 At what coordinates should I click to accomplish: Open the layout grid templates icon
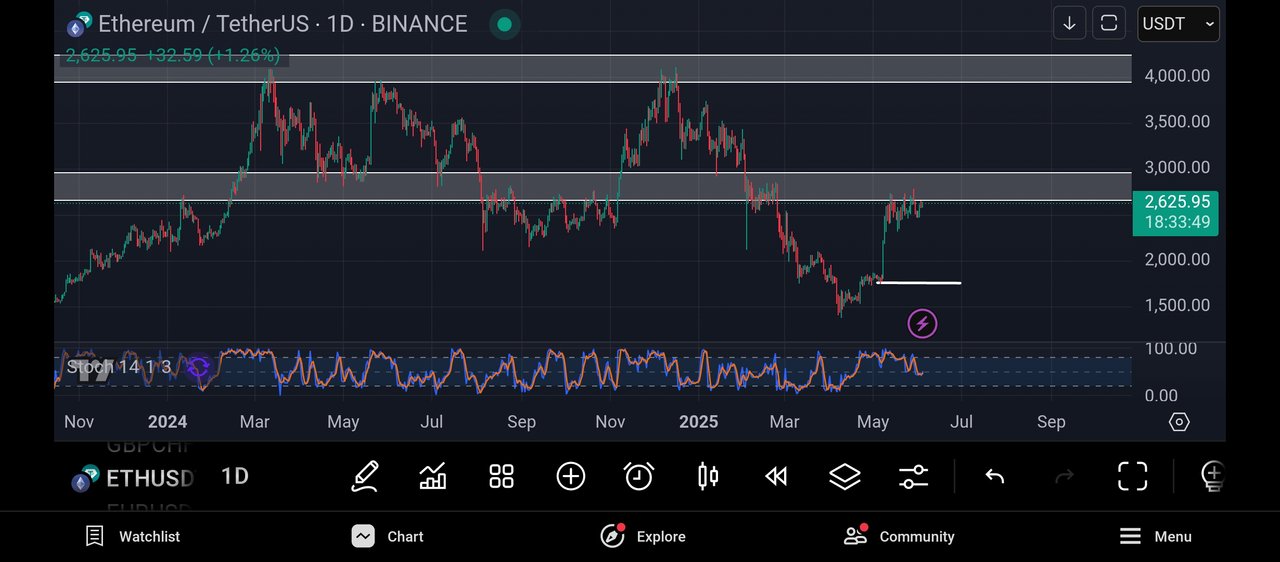(x=501, y=476)
